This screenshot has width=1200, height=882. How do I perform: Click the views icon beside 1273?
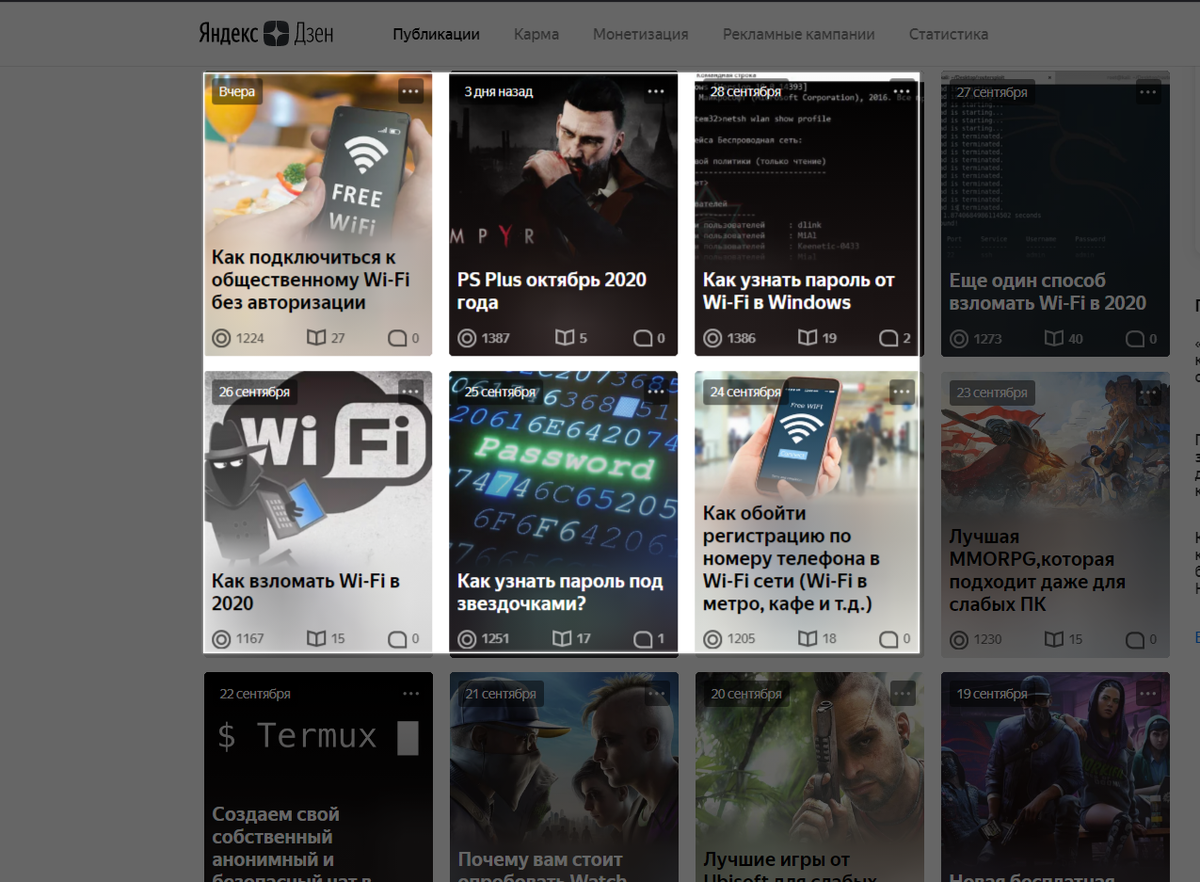pos(959,339)
